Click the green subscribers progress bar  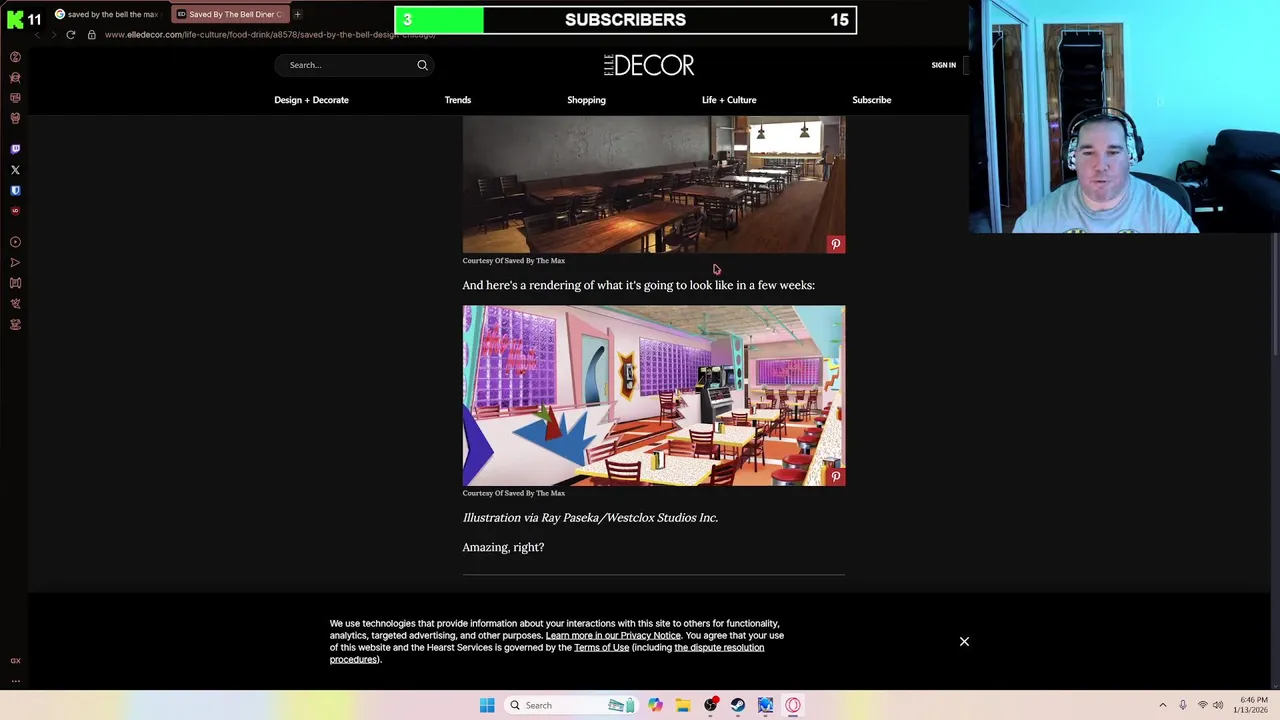pyautogui.click(x=439, y=20)
